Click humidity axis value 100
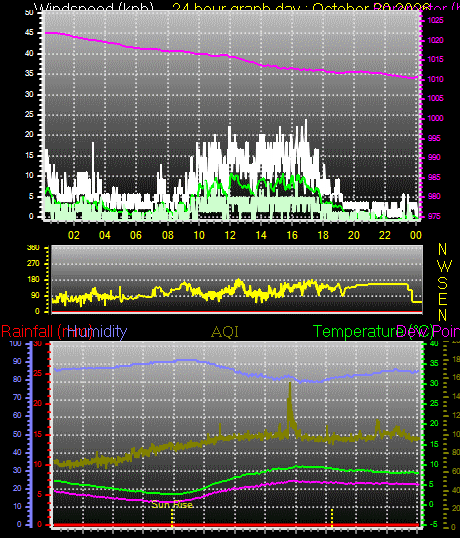Screen dimensions: 460x538 pos(15,343)
